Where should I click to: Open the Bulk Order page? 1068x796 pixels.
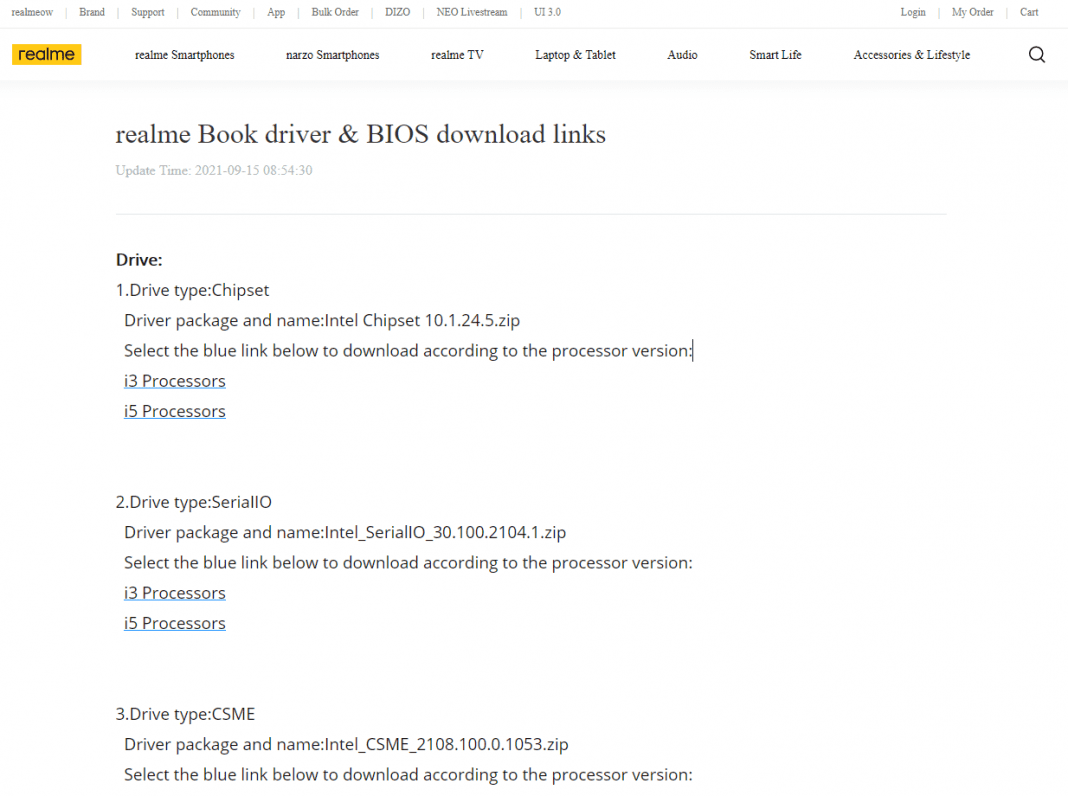(334, 12)
